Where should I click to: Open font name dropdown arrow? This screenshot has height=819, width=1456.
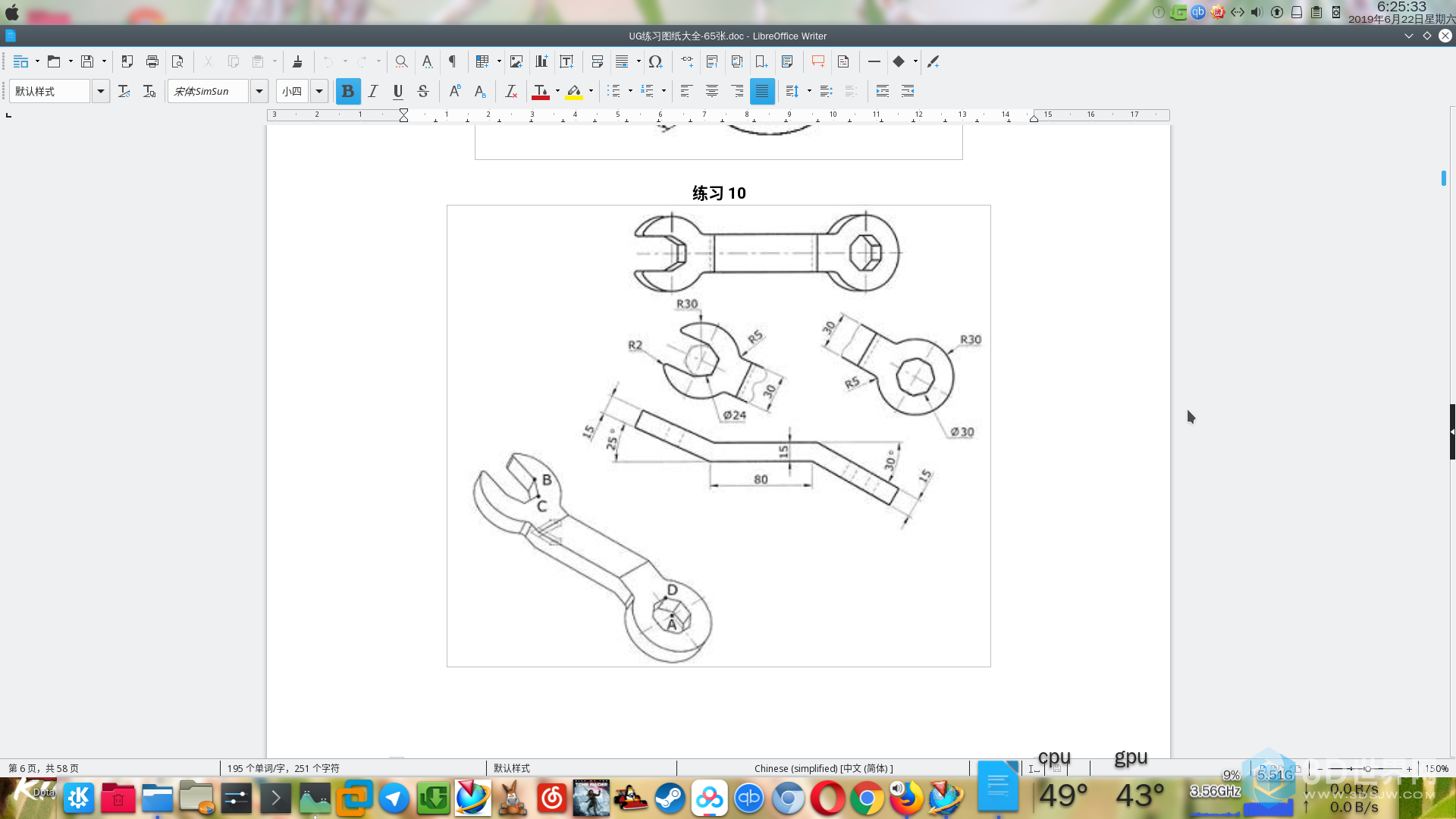tap(259, 91)
